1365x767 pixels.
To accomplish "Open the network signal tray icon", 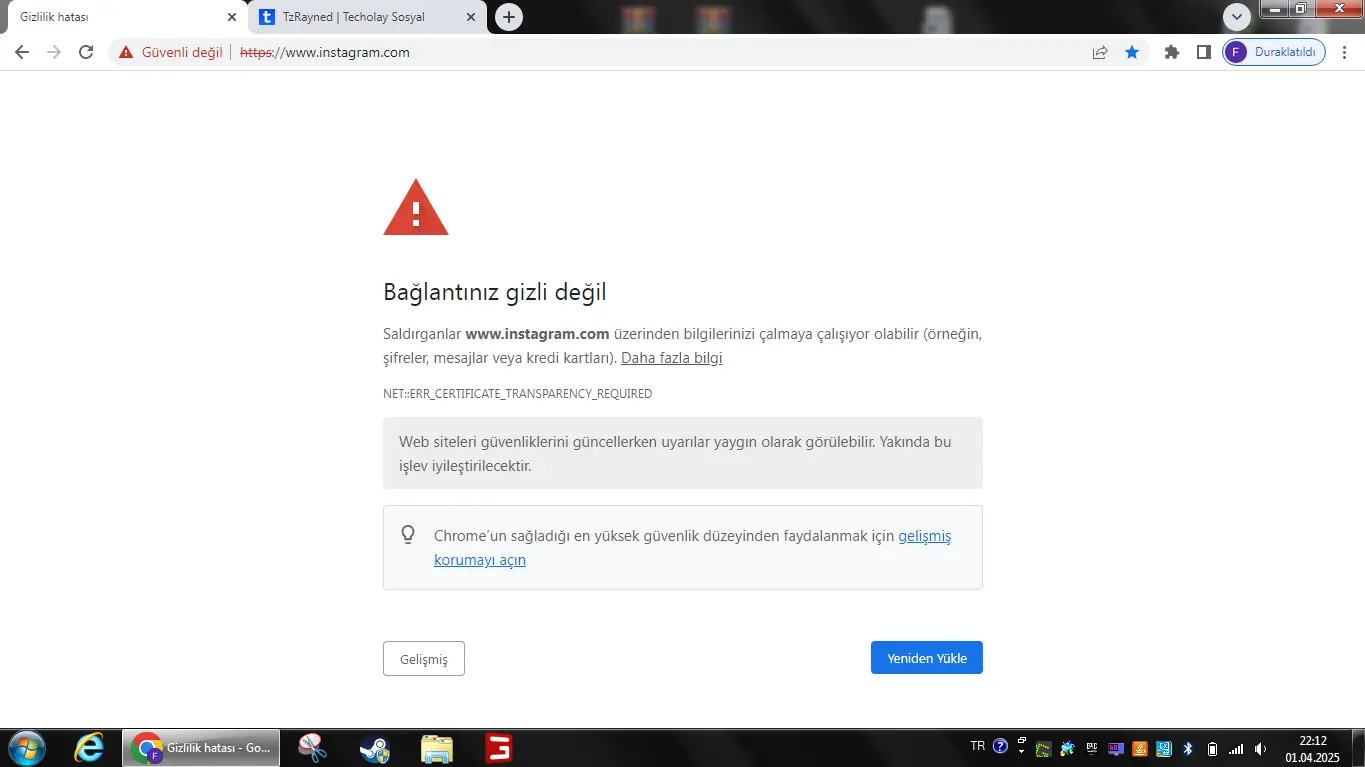I will click(x=1236, y=749).
